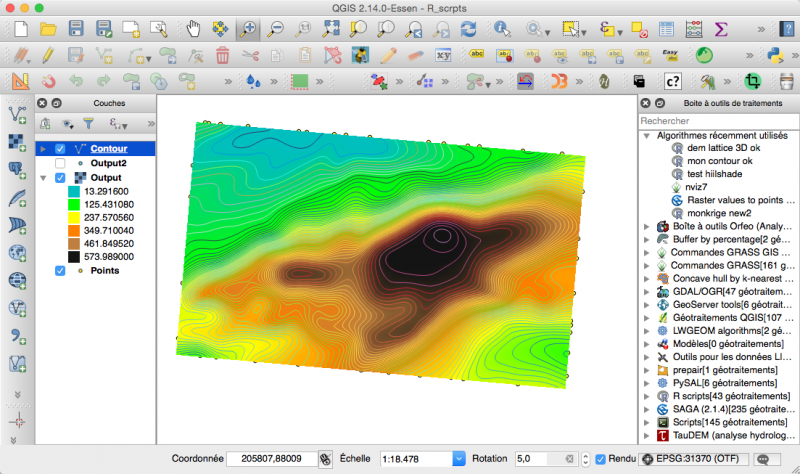Save the project with the floppy icon
This screenshot has height=474, width=800.
(75, 29)
